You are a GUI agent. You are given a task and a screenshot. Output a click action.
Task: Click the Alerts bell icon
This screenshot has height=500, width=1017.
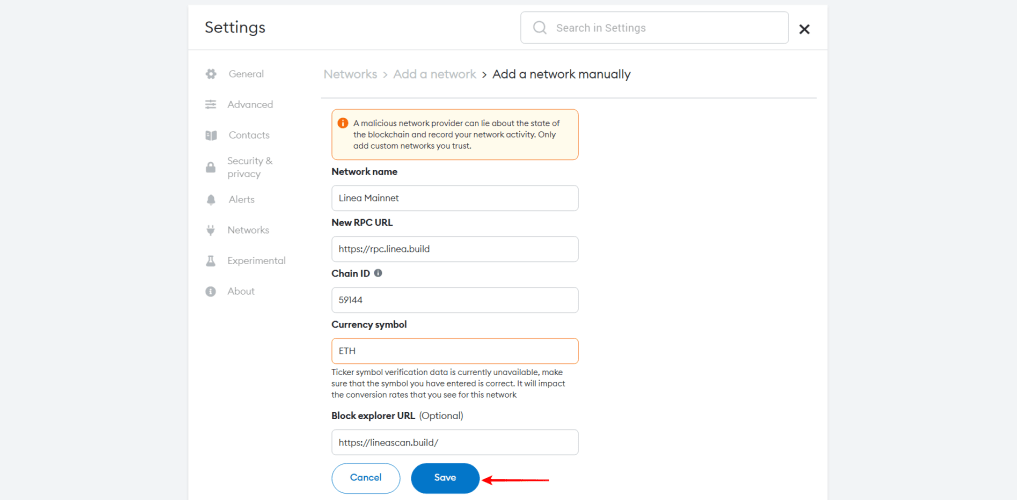pos(211,200)
